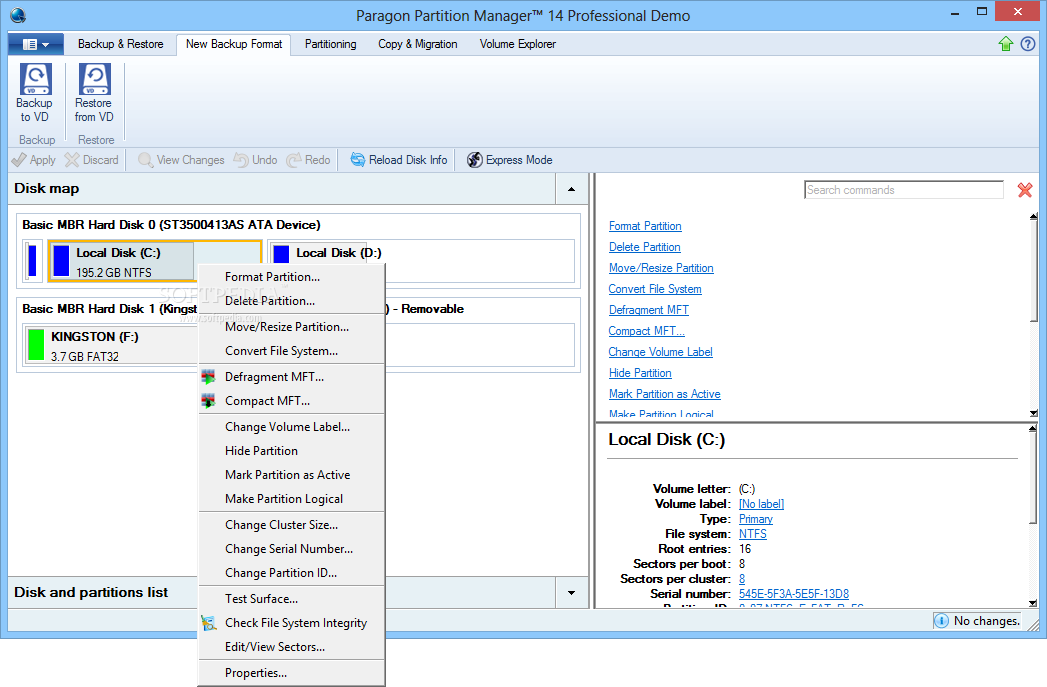The image size is (1047, 687).
Task: Switch to the Partitioning tab
Action: click(x=331, y=44)
